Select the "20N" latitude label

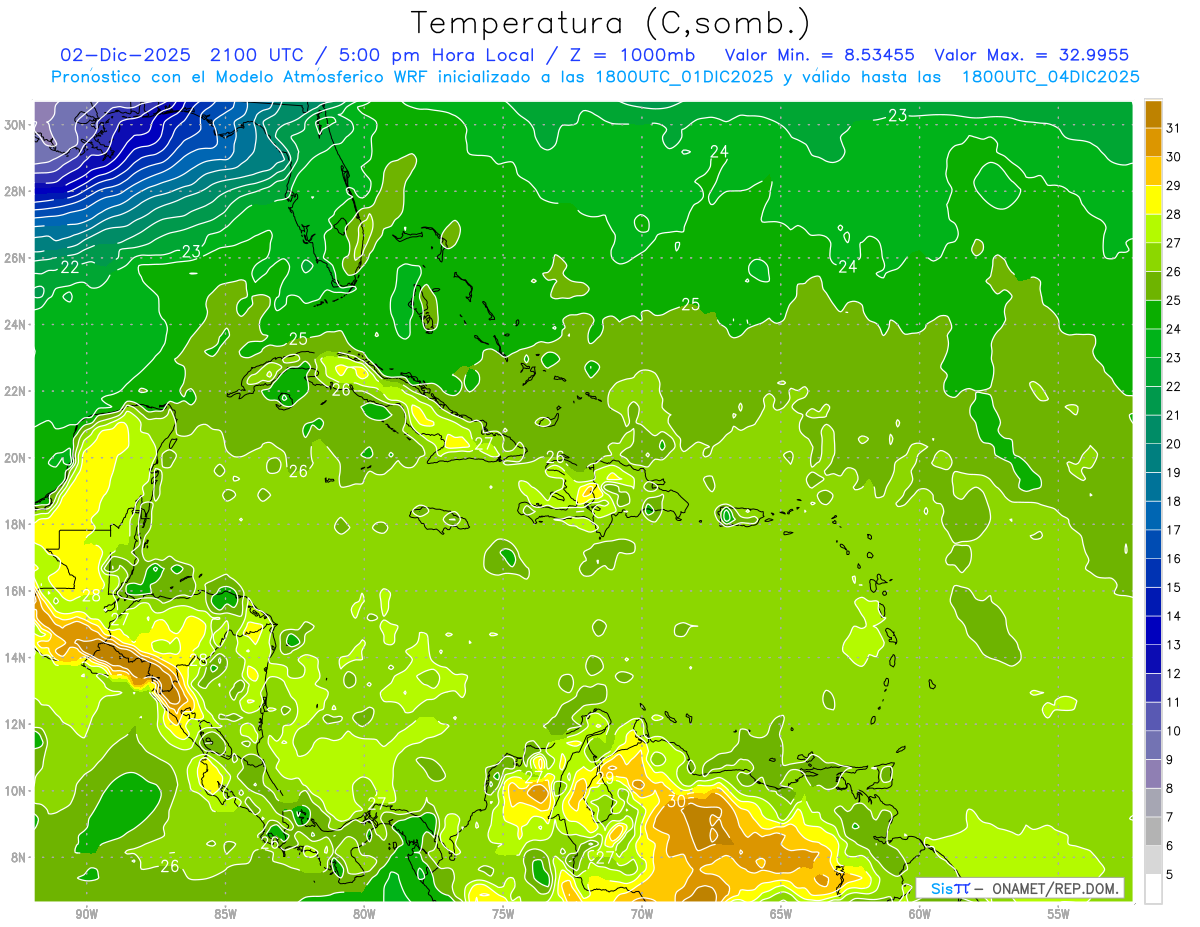[x=15, y=458]
